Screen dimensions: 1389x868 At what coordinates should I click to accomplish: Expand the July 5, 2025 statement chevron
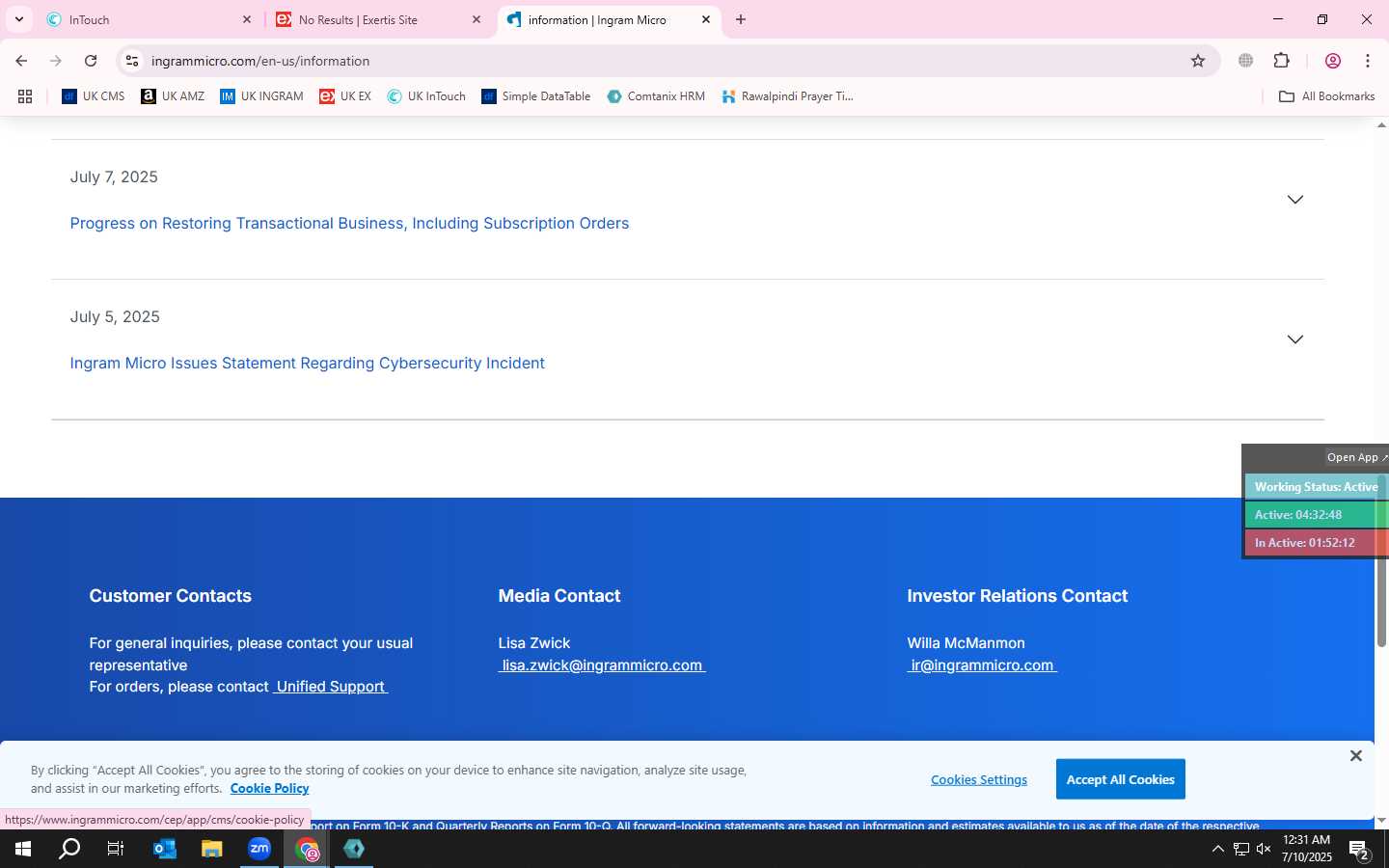1295,339
